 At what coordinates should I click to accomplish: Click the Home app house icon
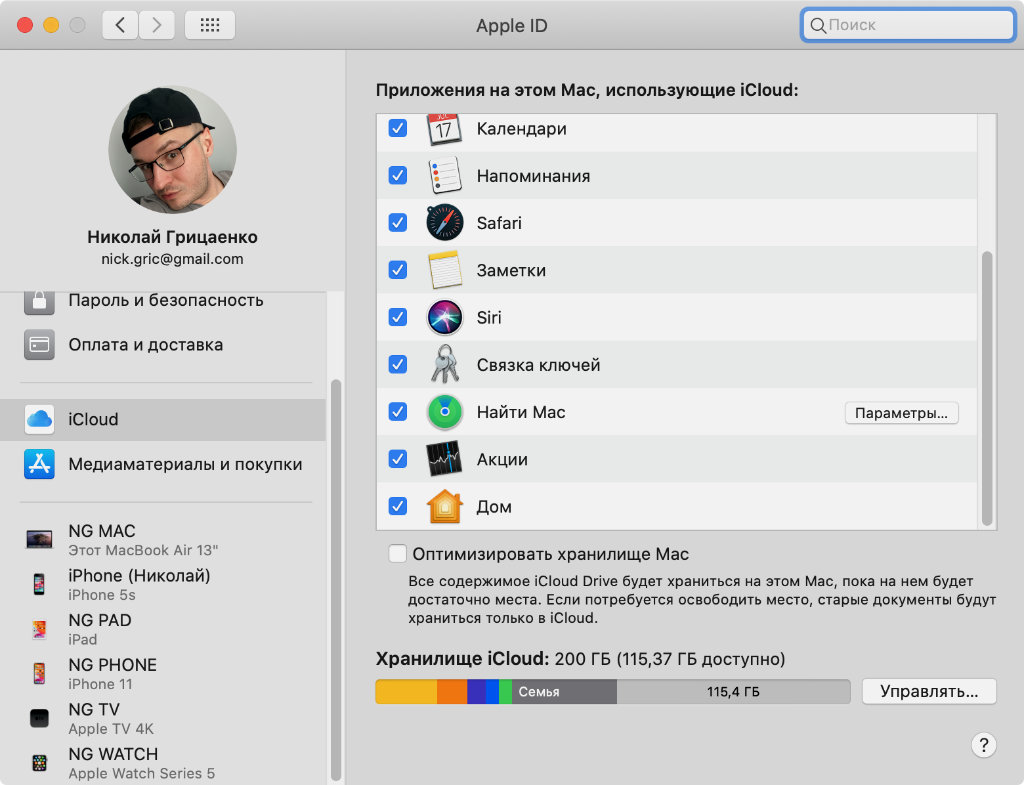[x=445, y=506]
